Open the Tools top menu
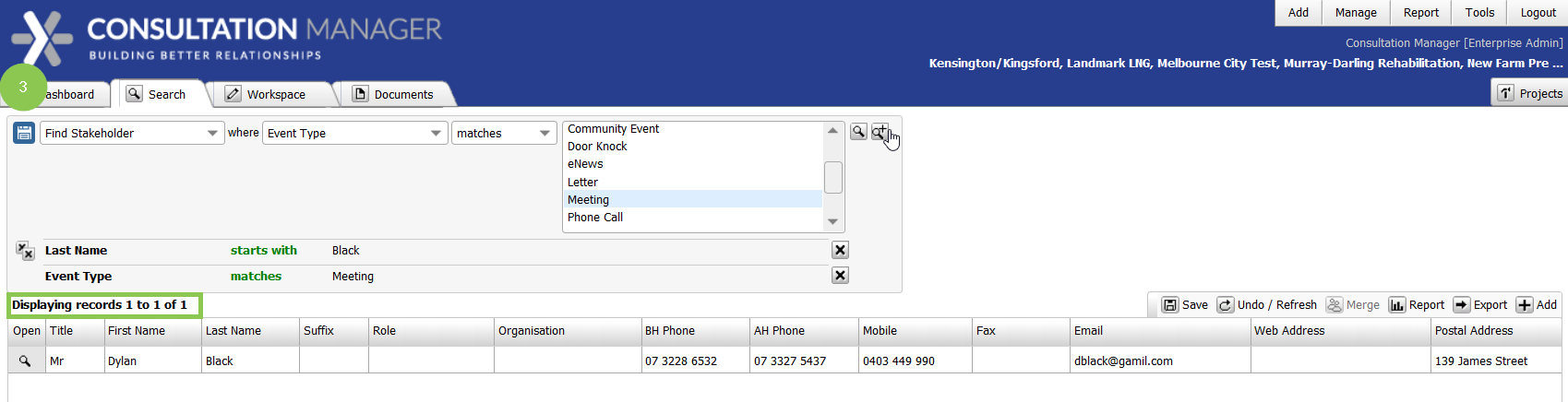Image resolution: width=1568 pixels, height=402 pixels. (x=1479, y=12)
